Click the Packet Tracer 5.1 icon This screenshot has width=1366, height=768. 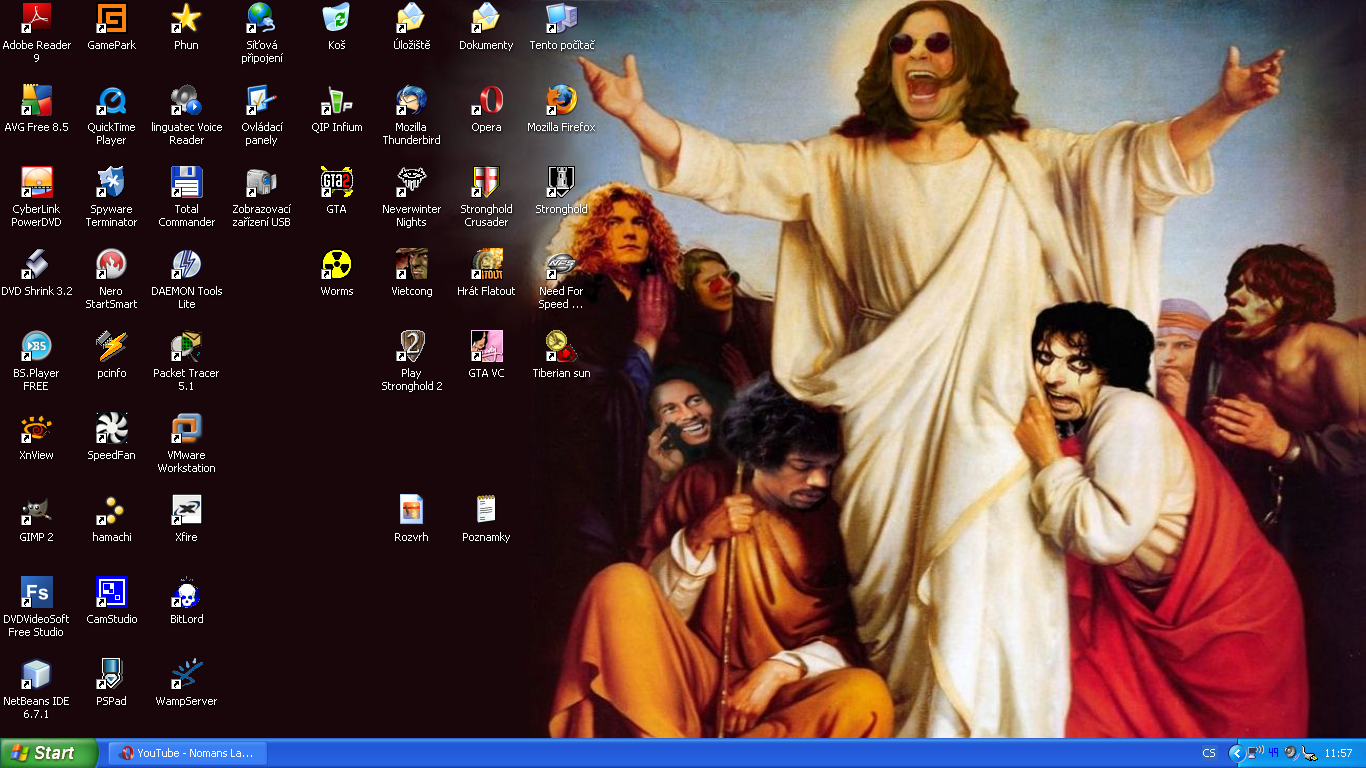186,347
